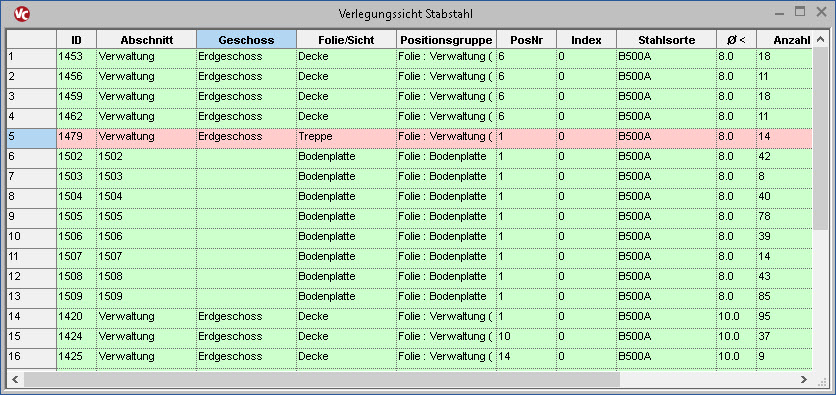
Task: Select ID cell 1424
Action: tap(77, 338)
